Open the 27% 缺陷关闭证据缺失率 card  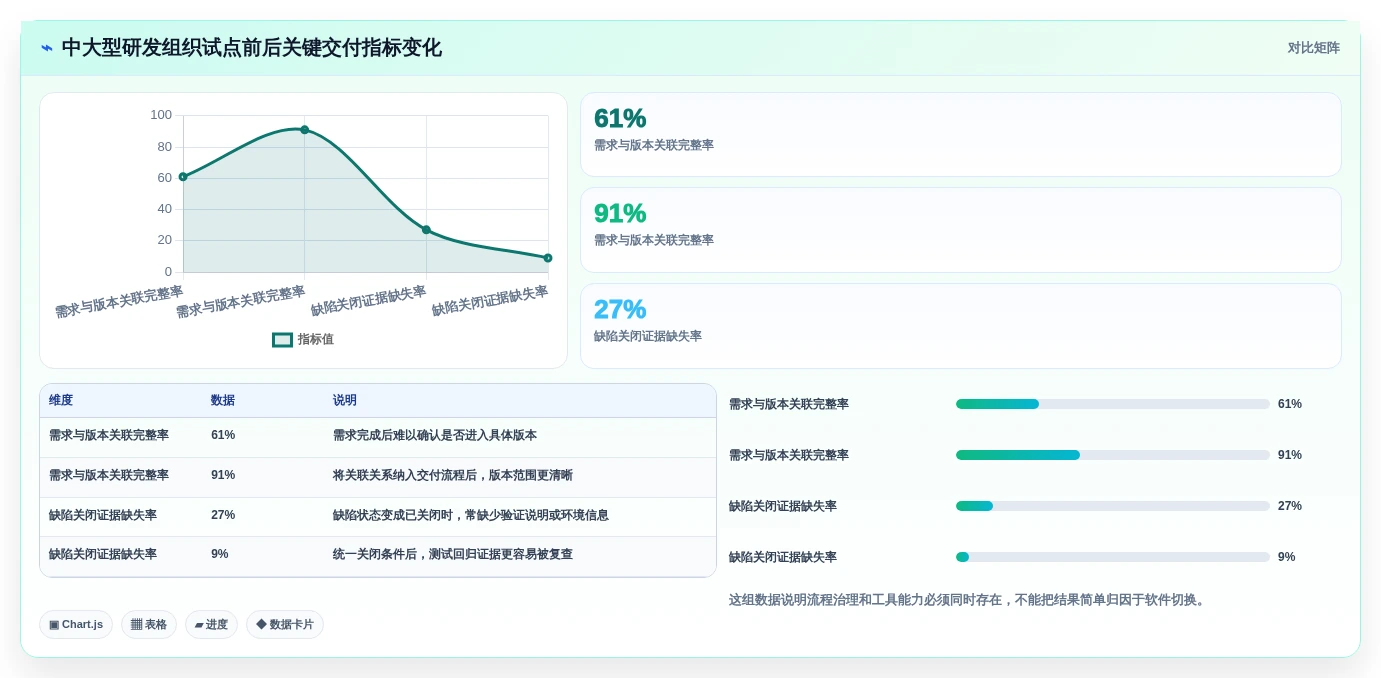[960, 326]
